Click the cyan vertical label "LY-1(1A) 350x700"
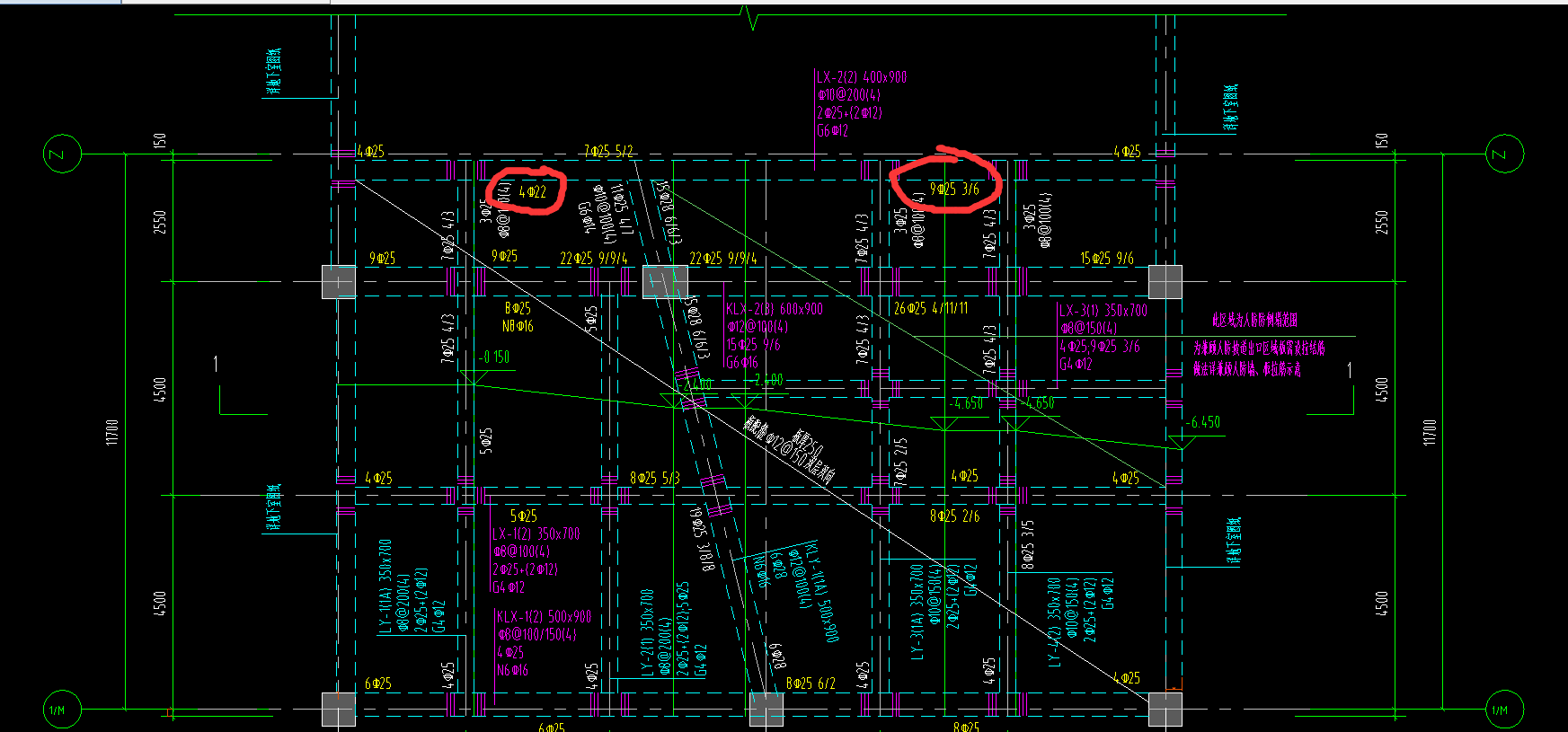This screenshot has width=1568, height=732. 385,586
